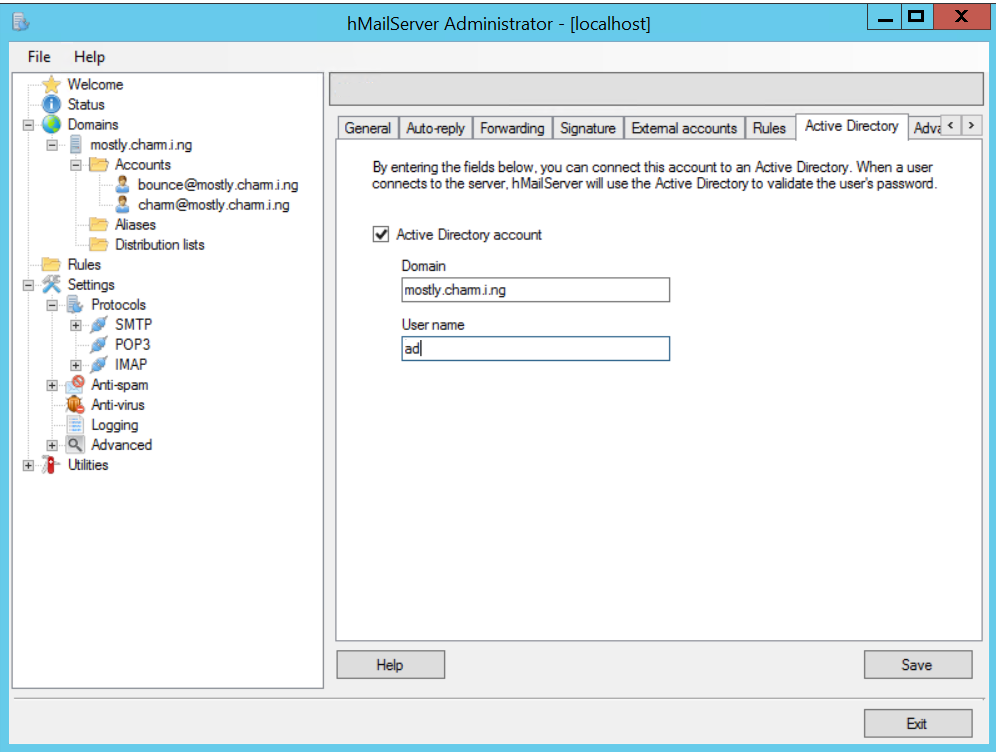Expand the SMTP node
The image size is (996, 752).
[x=76, y=325]
